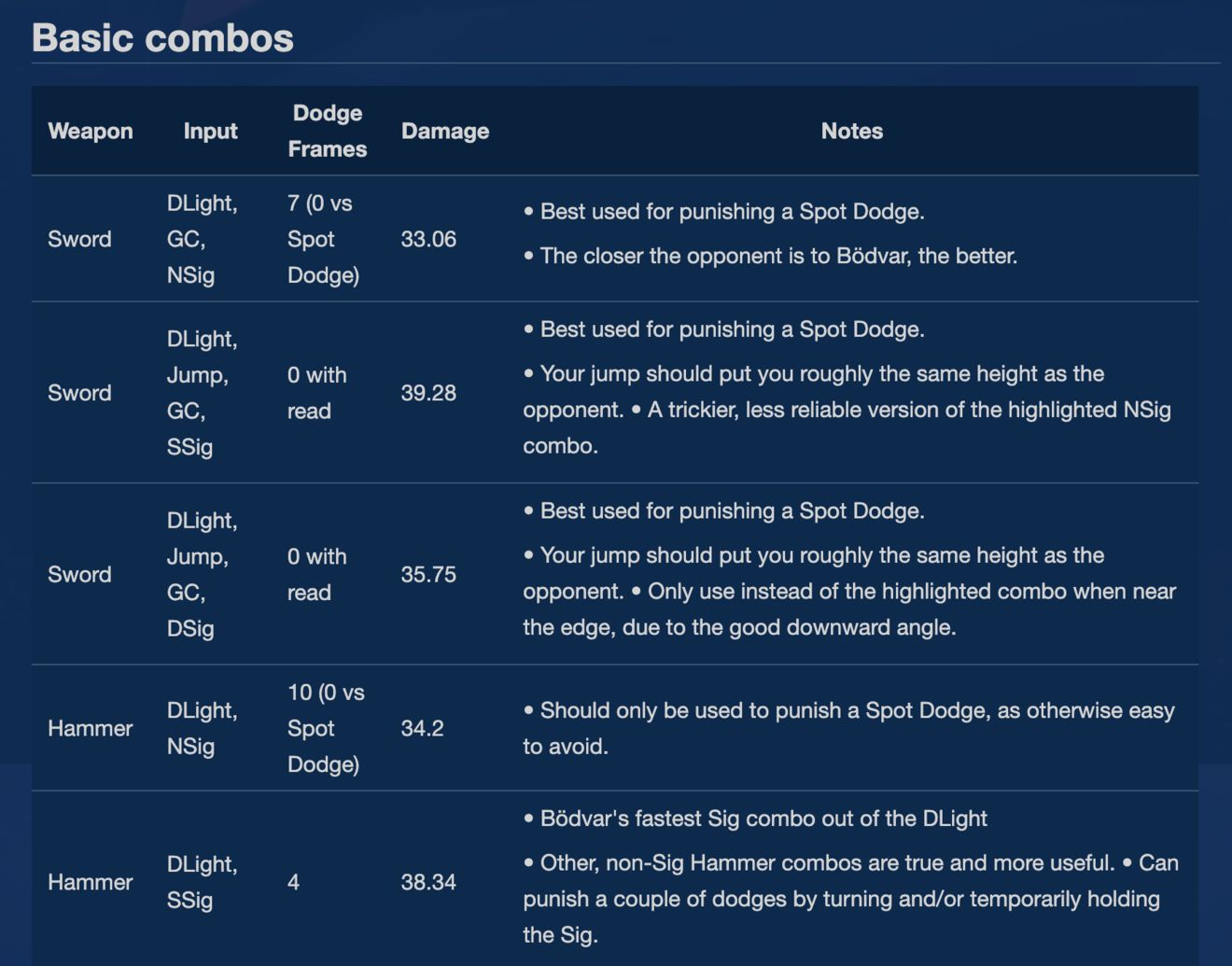Select the Weapon column header

pos(91,131)
